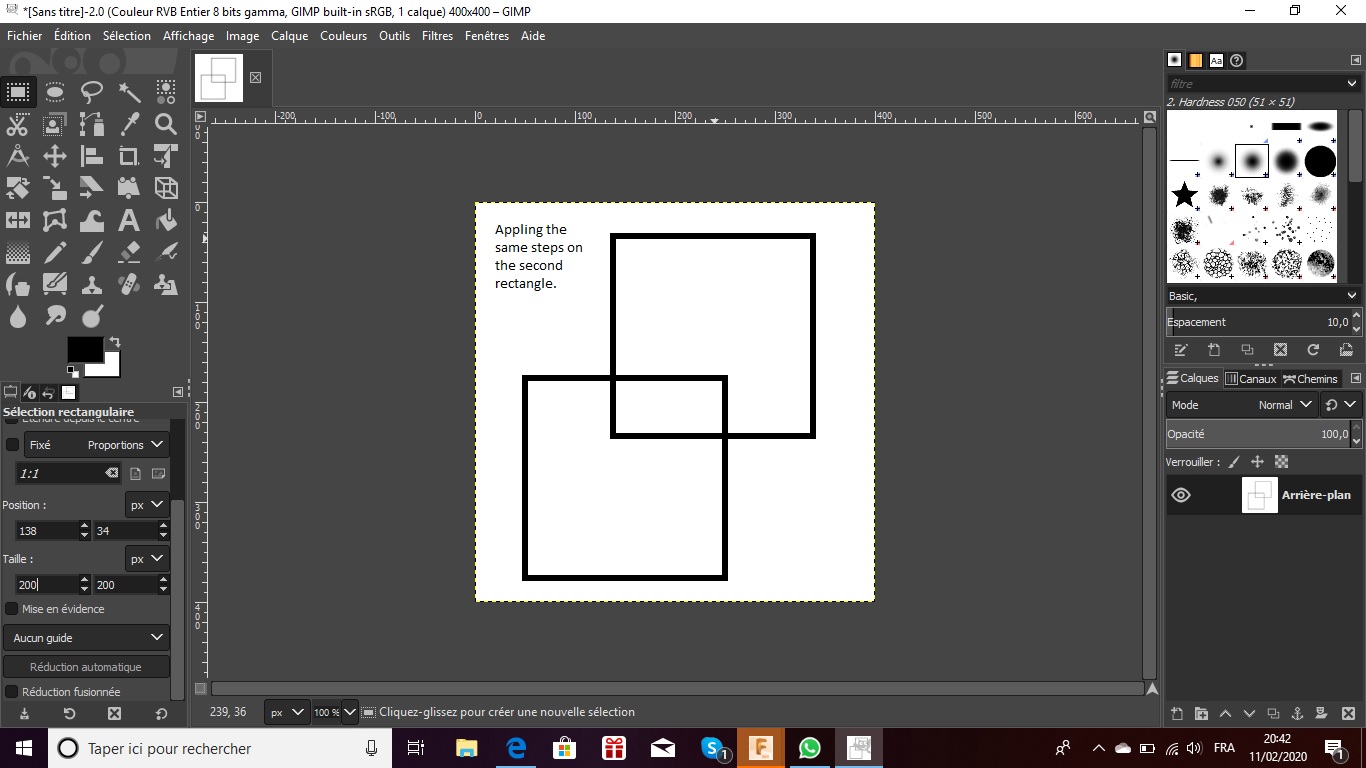Delete the current layer
The image size is (1366, 768).
(1349, 714)
